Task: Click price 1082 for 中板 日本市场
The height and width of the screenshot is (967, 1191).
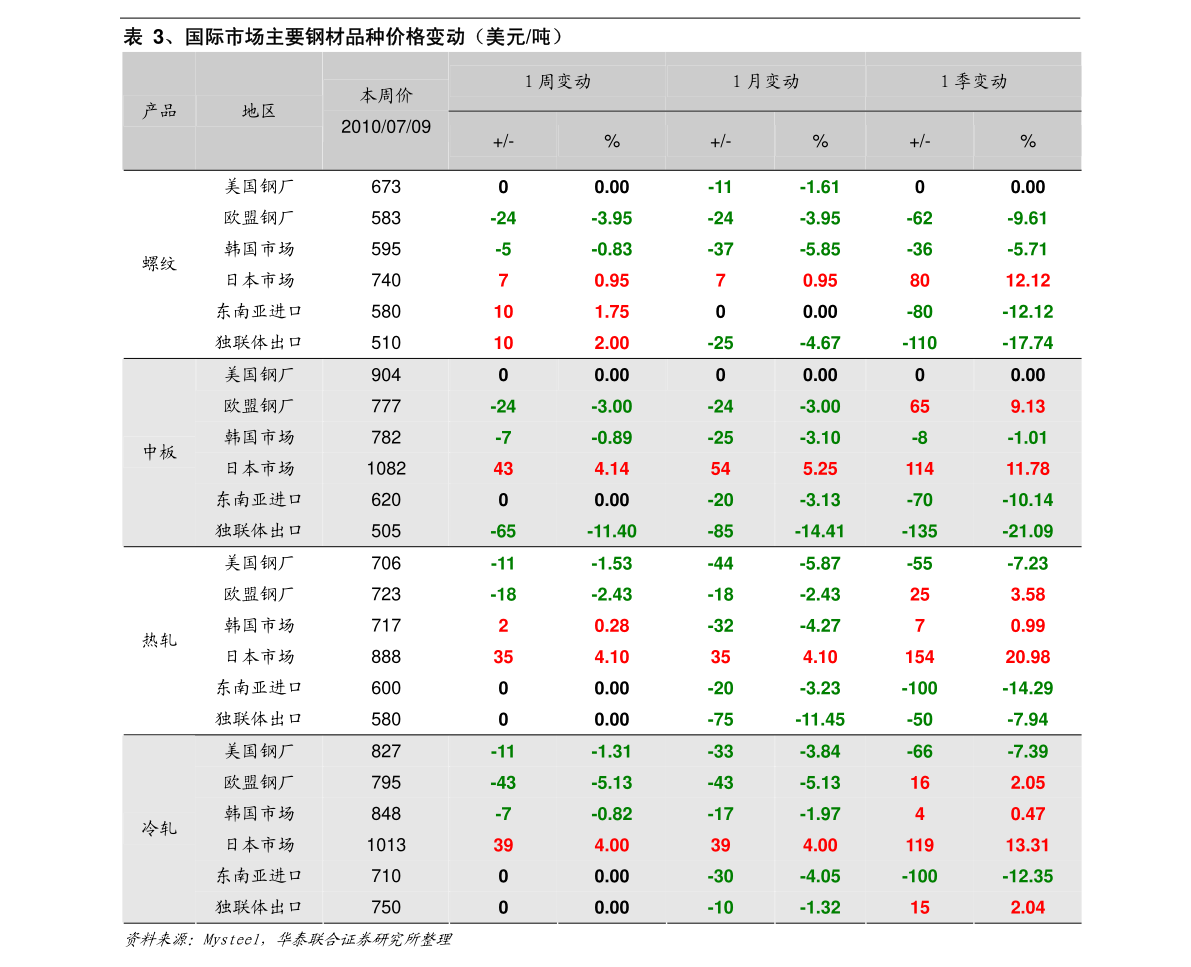Action: [386, 469]
